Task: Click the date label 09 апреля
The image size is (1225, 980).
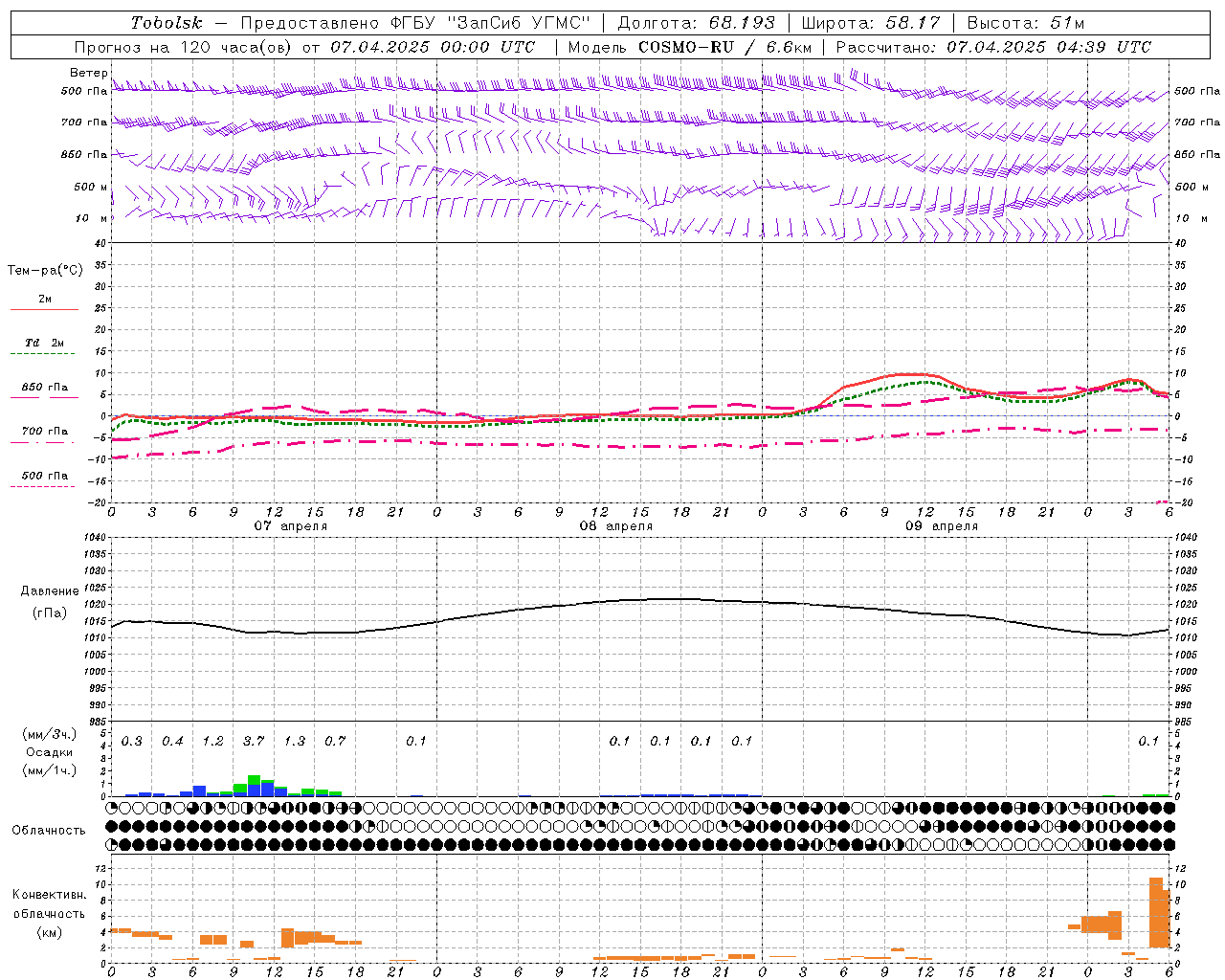Action: click(941, 526)
